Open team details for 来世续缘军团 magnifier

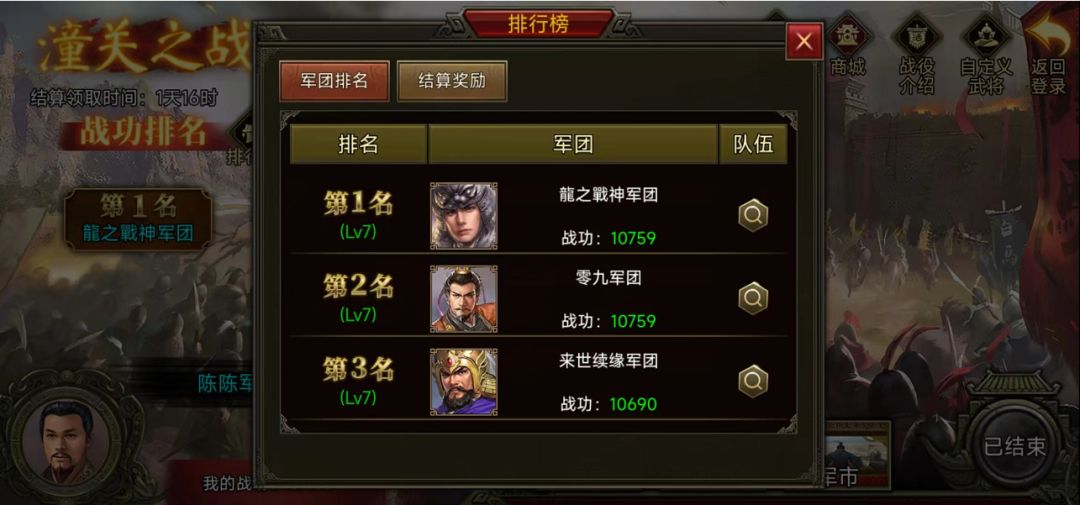(753, 381)
